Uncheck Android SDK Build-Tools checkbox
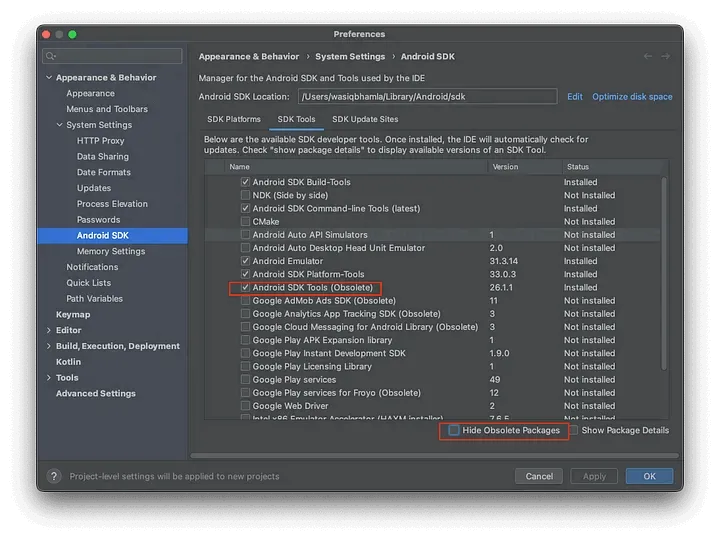The height and width of the screenshot is (540, 720). [x=245, y=182]
